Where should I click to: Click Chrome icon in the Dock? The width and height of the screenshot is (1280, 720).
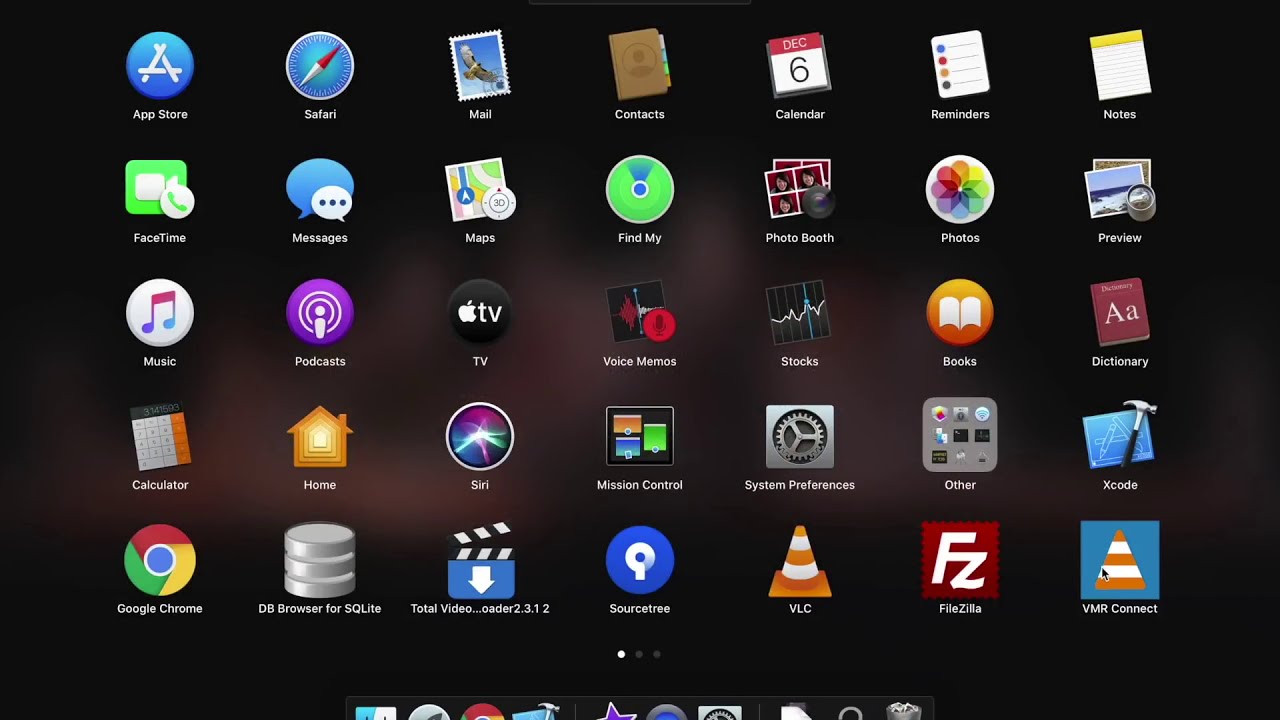pyautogui.click(x=482, y=712)
